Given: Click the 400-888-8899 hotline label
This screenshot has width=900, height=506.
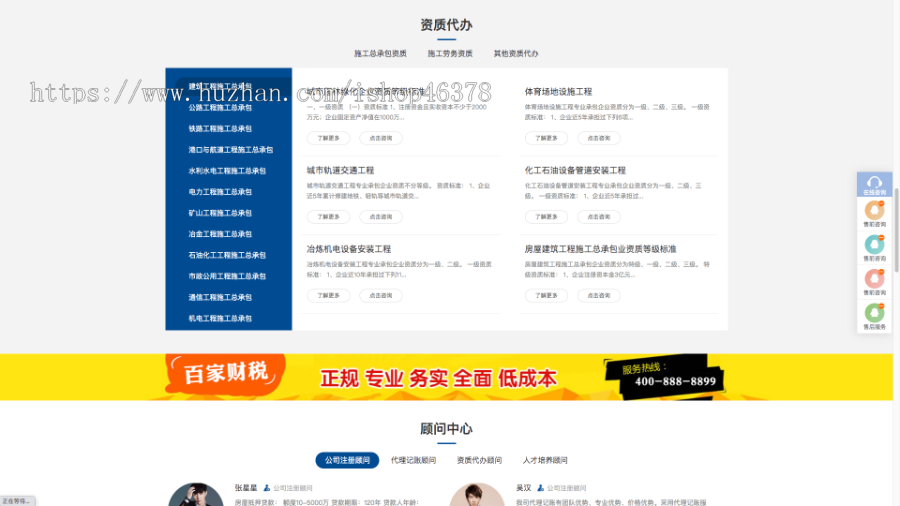Looking at the screenshot, I should pos(675,382).
